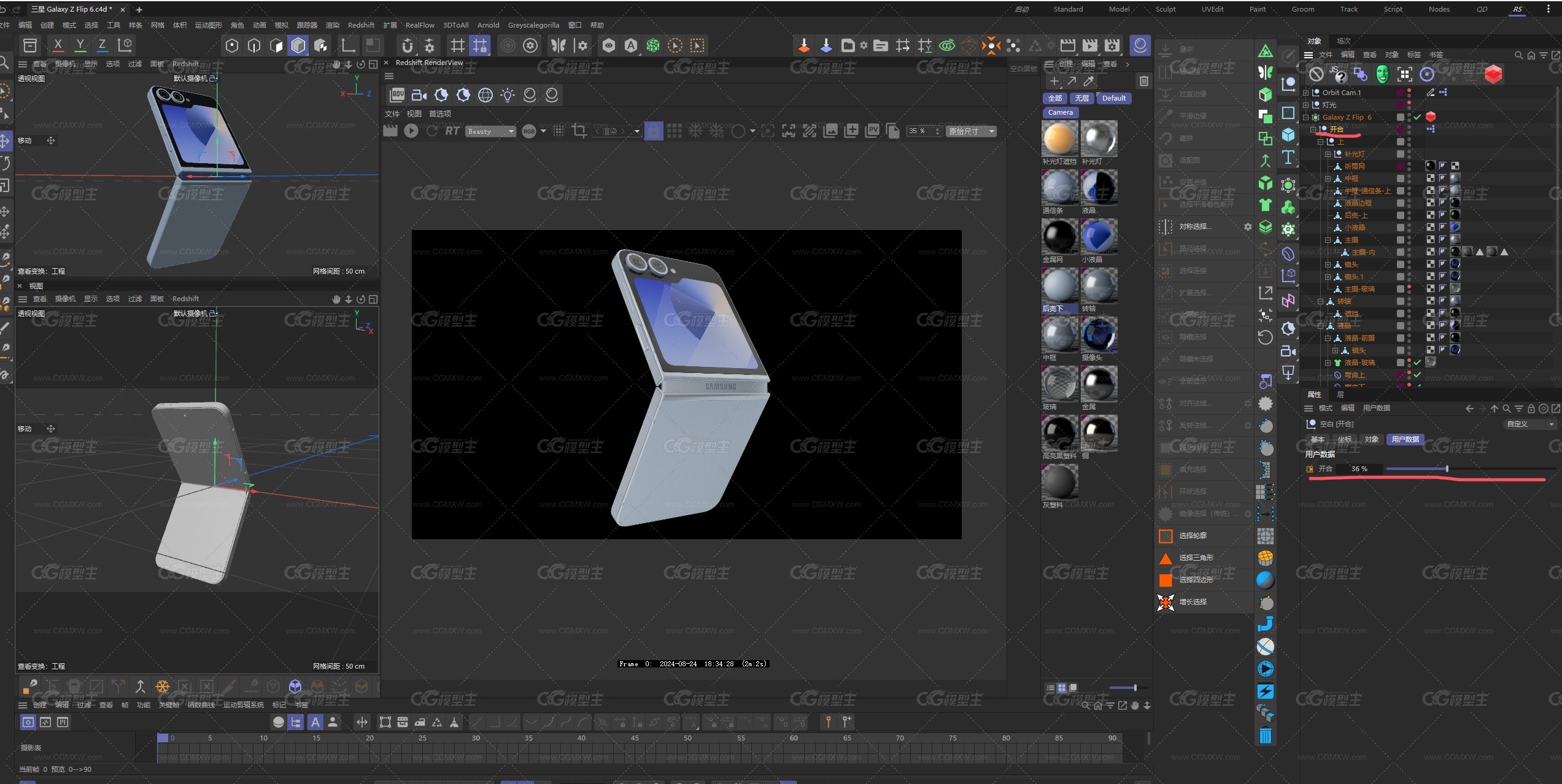This screenshot has width=1562, height=784.
Task: Select the 补光灯遮挡 orange material
Action: point(1060,139)
